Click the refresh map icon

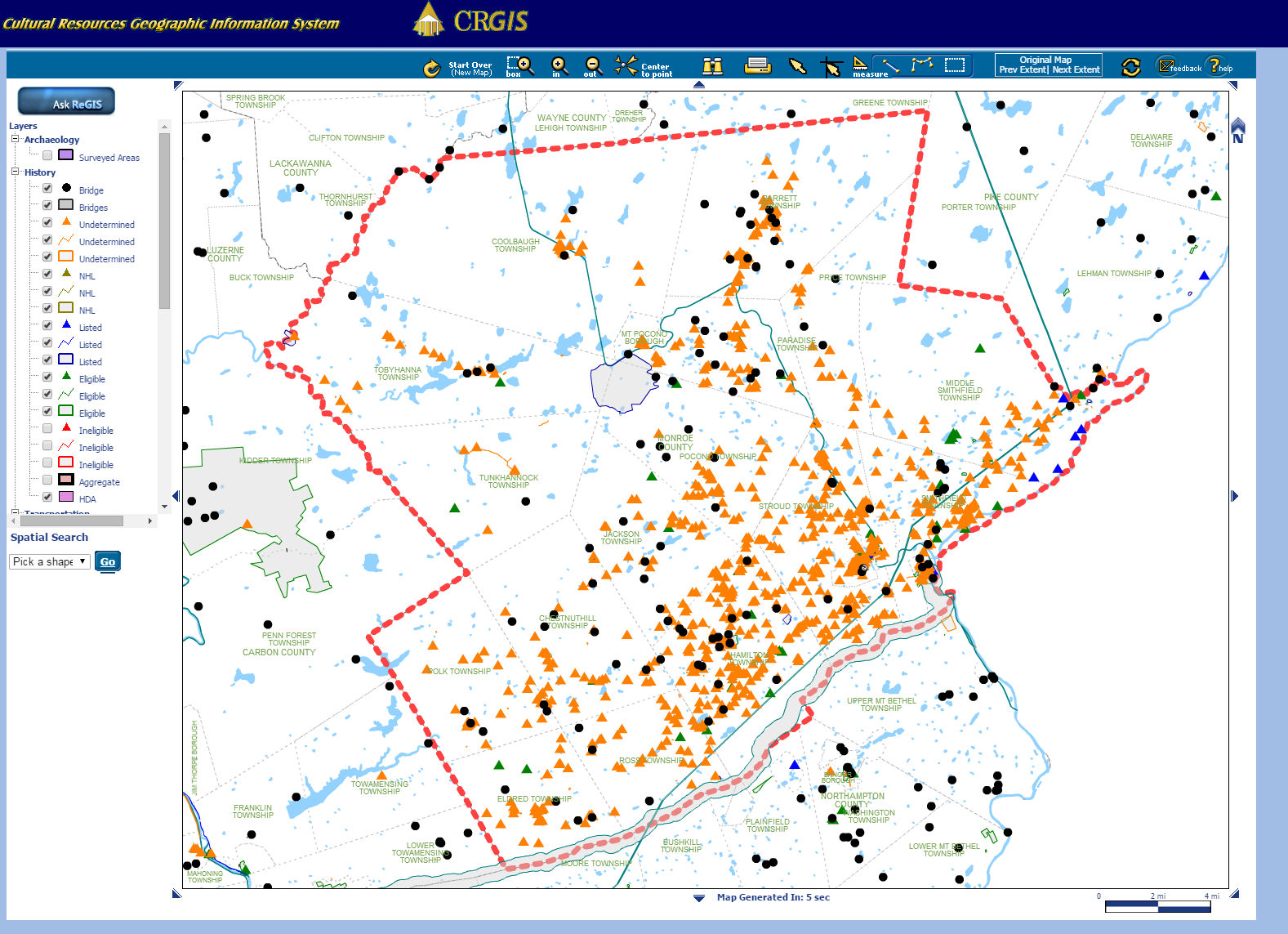coord(1130,67)
